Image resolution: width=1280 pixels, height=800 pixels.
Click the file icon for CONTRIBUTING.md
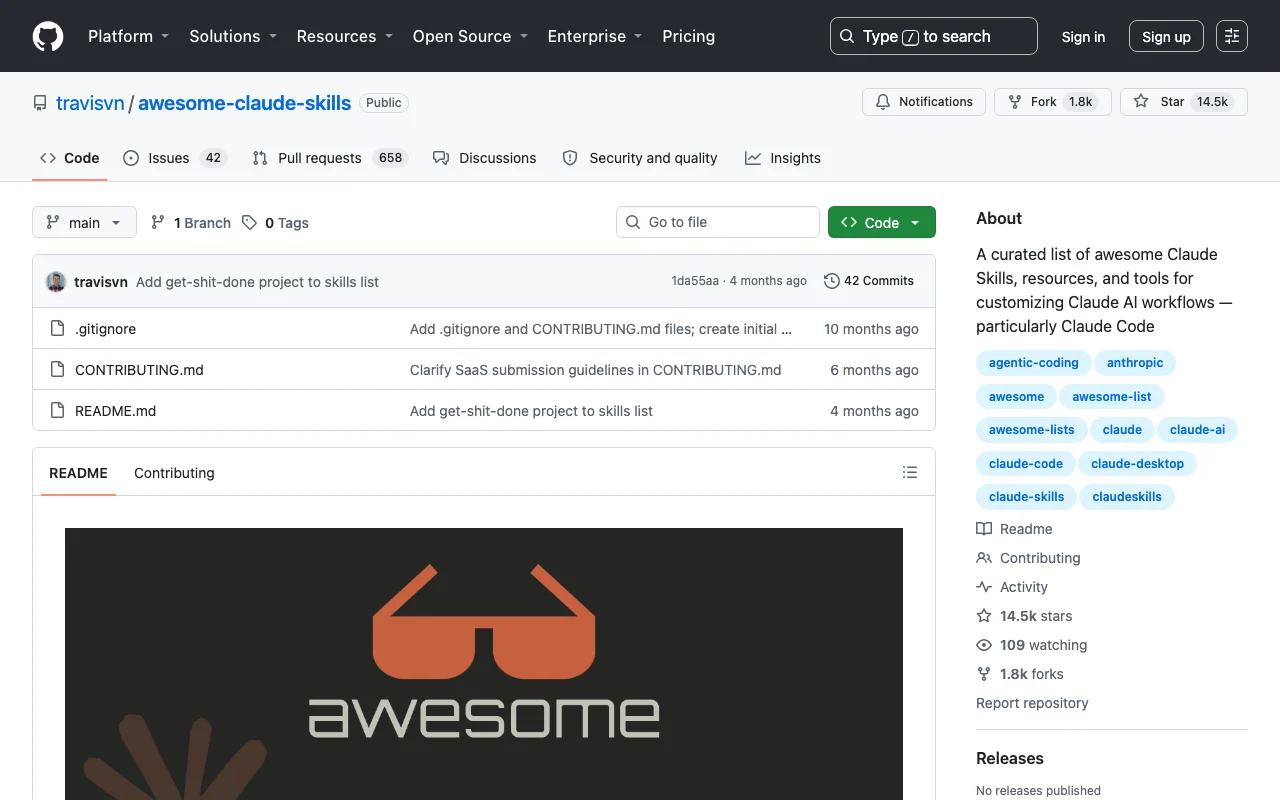coord(57,370)
